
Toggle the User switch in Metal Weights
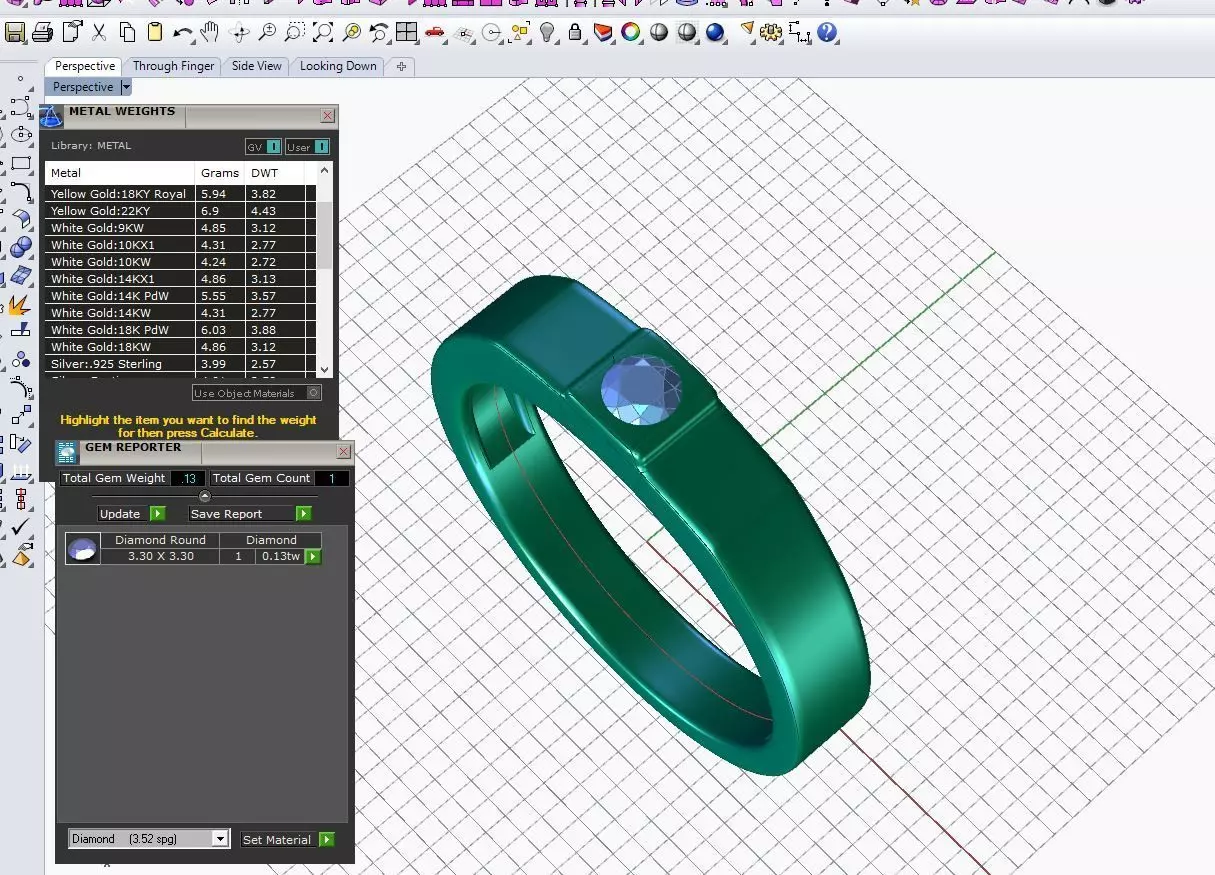pyautogui.click(x=307, y=147)
